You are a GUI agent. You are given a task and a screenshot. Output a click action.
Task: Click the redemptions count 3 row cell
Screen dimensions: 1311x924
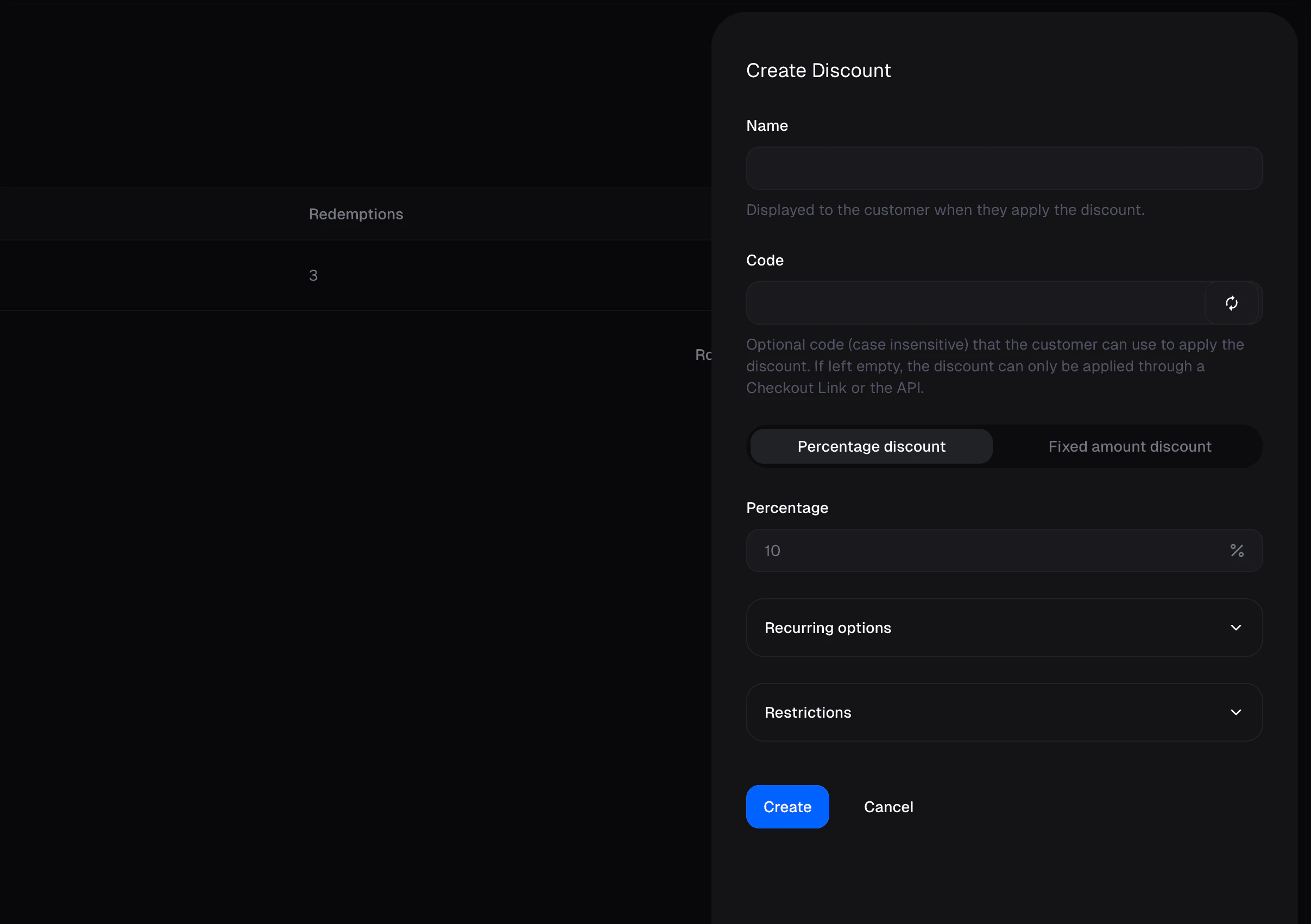tap(313, 276)
